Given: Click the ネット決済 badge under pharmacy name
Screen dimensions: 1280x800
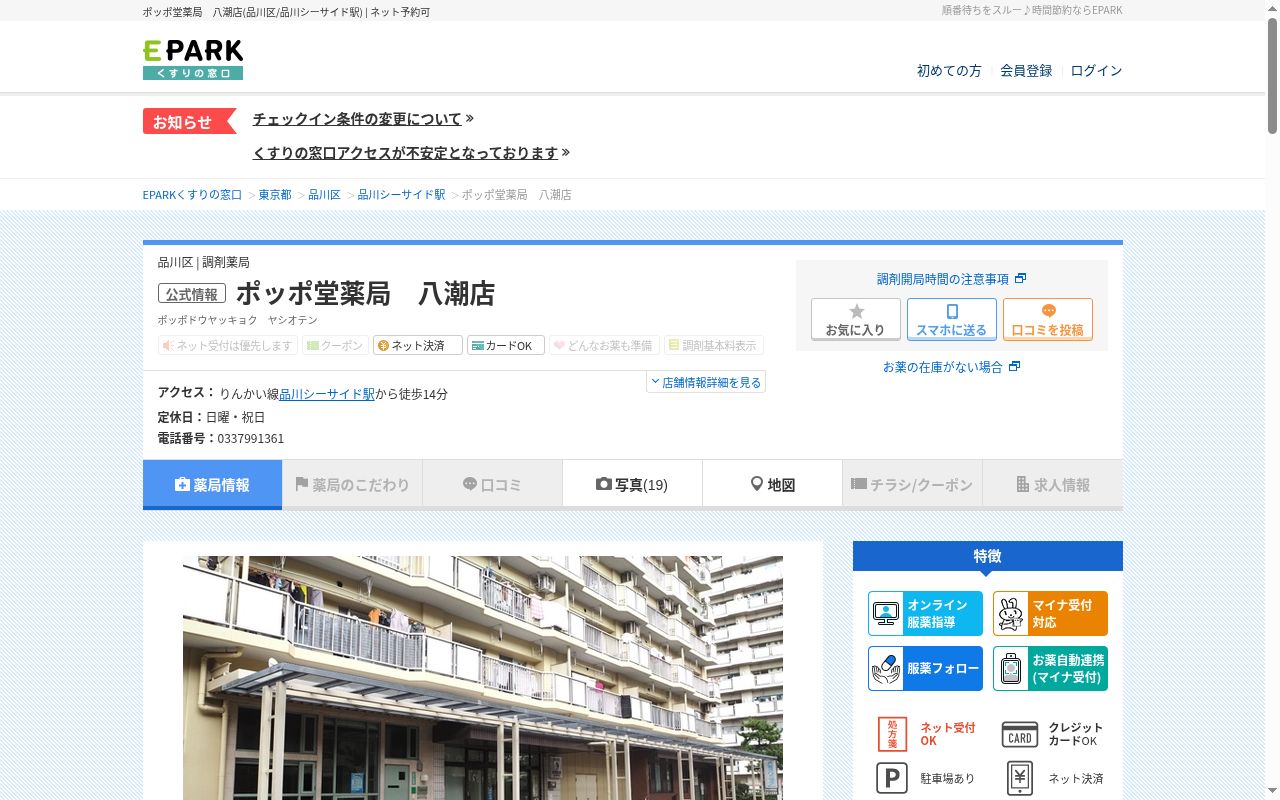Looking at the screenshot, I should 418,345.
